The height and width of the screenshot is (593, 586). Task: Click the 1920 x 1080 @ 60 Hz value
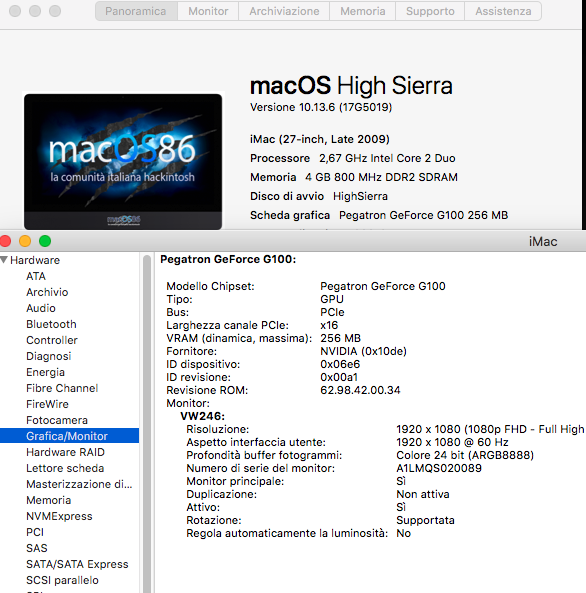(452, 442)
